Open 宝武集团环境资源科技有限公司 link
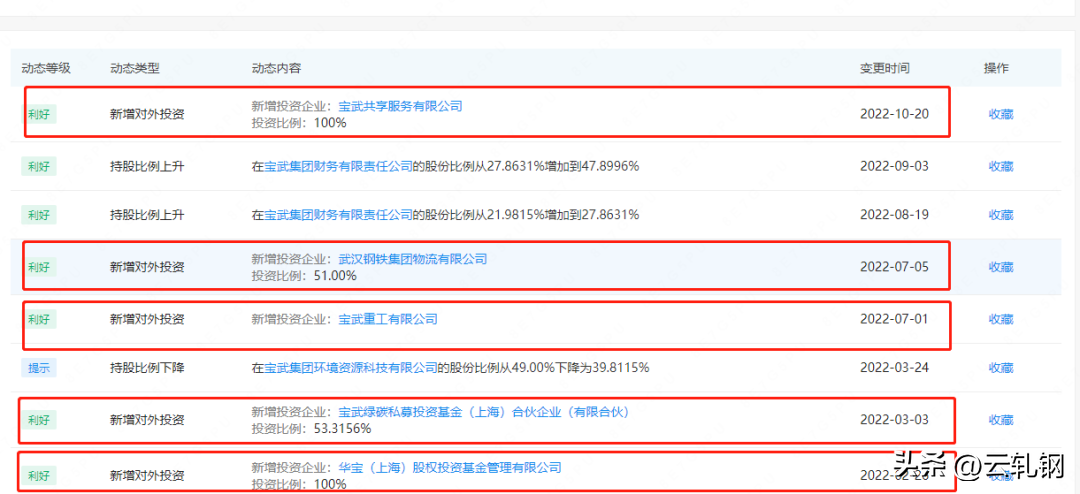This screenshot has width=1080, height=494. point(351,368)
